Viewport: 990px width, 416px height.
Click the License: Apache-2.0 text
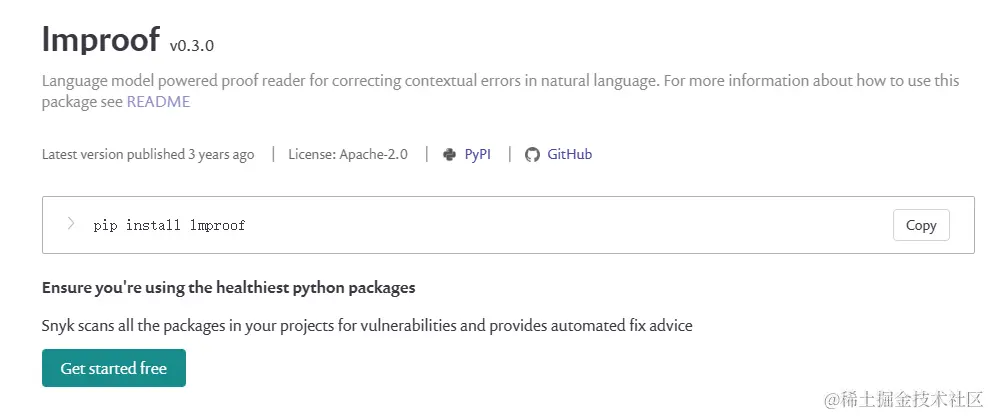(347, 155)
